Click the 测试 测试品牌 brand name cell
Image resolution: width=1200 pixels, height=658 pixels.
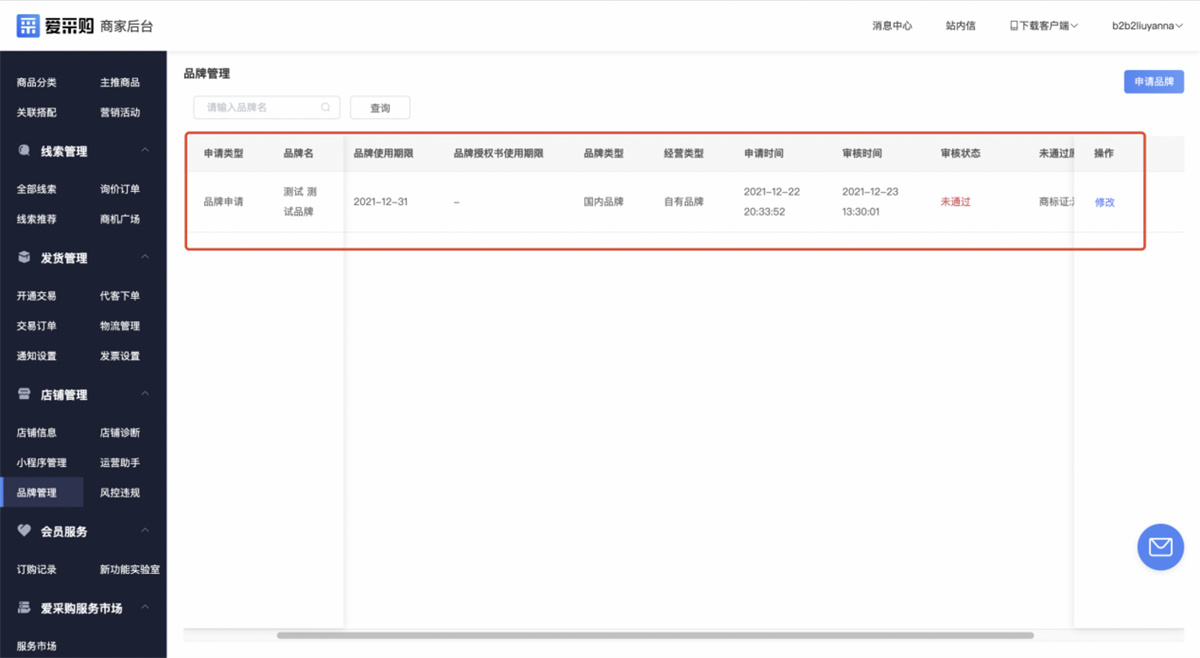tap(300, 202)
